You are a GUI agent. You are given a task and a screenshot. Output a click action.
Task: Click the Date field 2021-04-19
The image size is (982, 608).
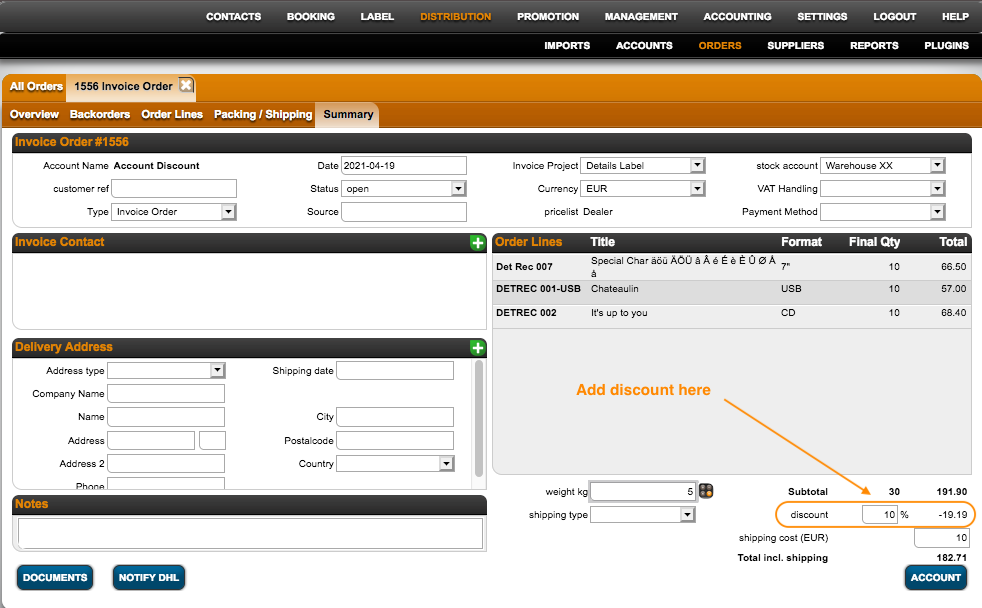[x=404, y=165]
